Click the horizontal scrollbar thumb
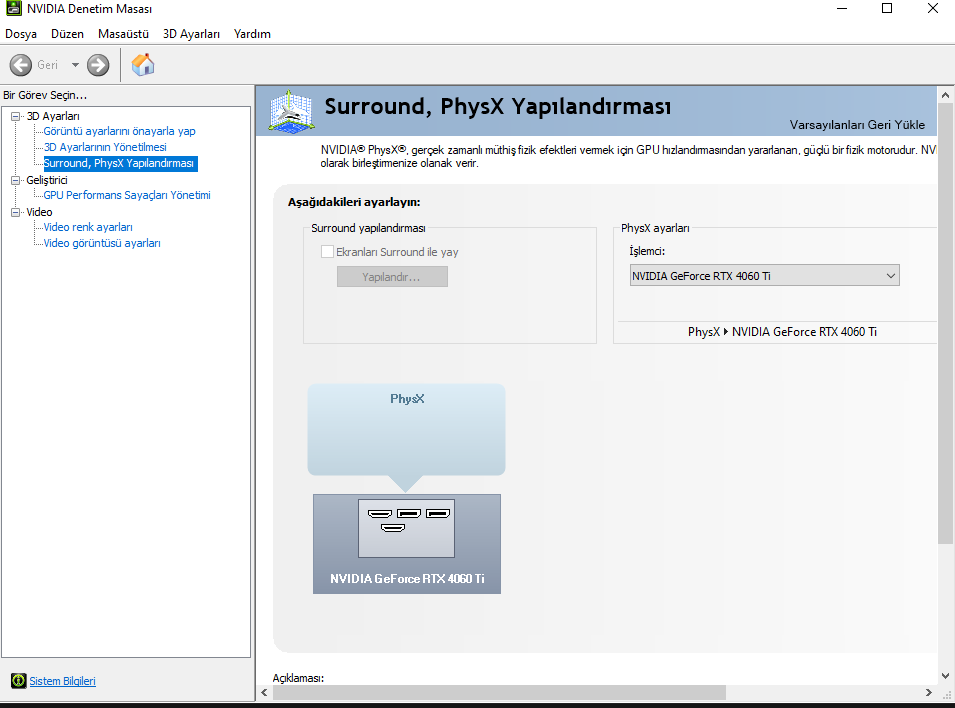This screenshot has height=708, width=955. tap(499, 692)
